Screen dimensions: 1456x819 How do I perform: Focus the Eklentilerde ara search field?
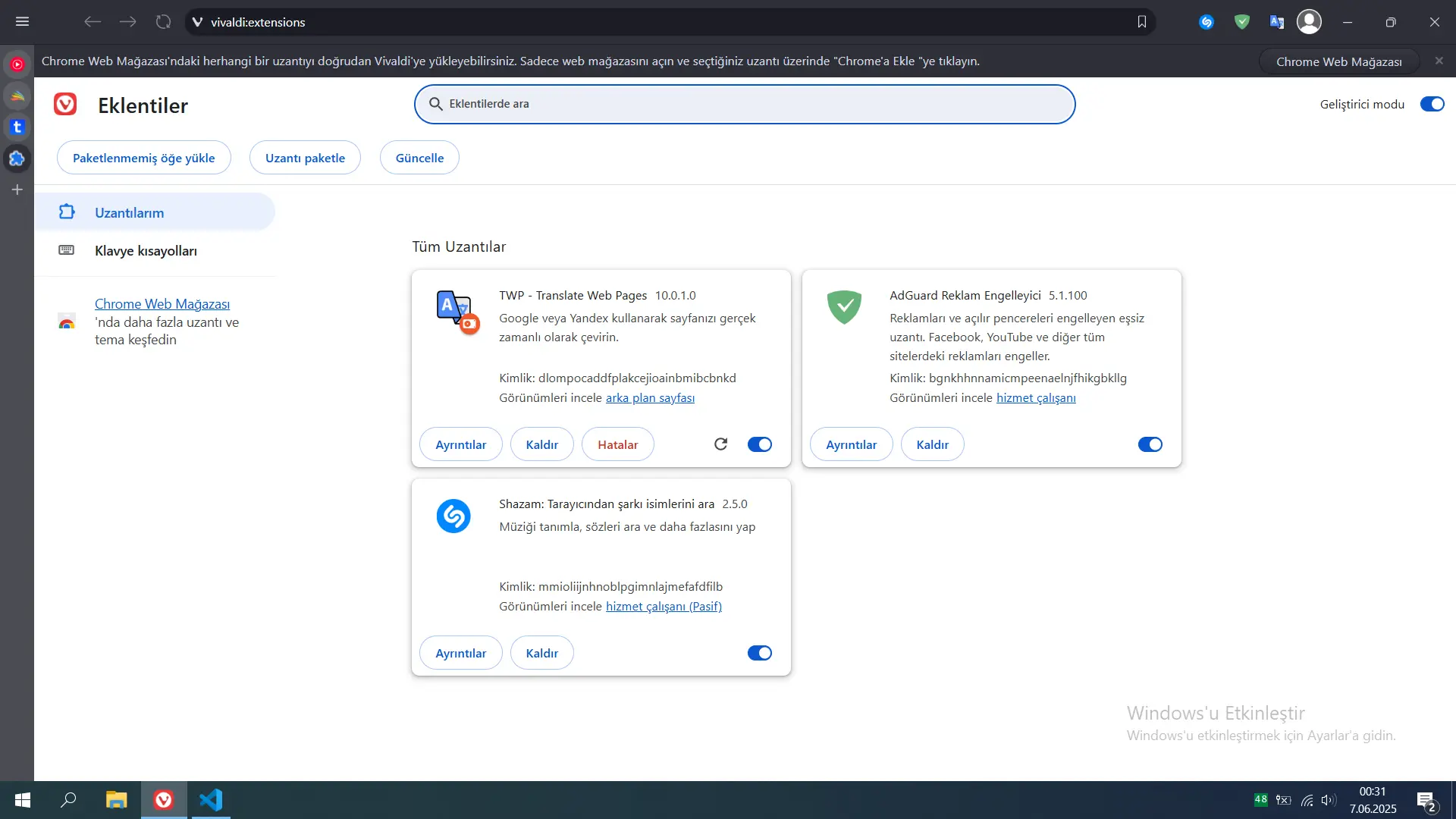click(x=745, y=104)
